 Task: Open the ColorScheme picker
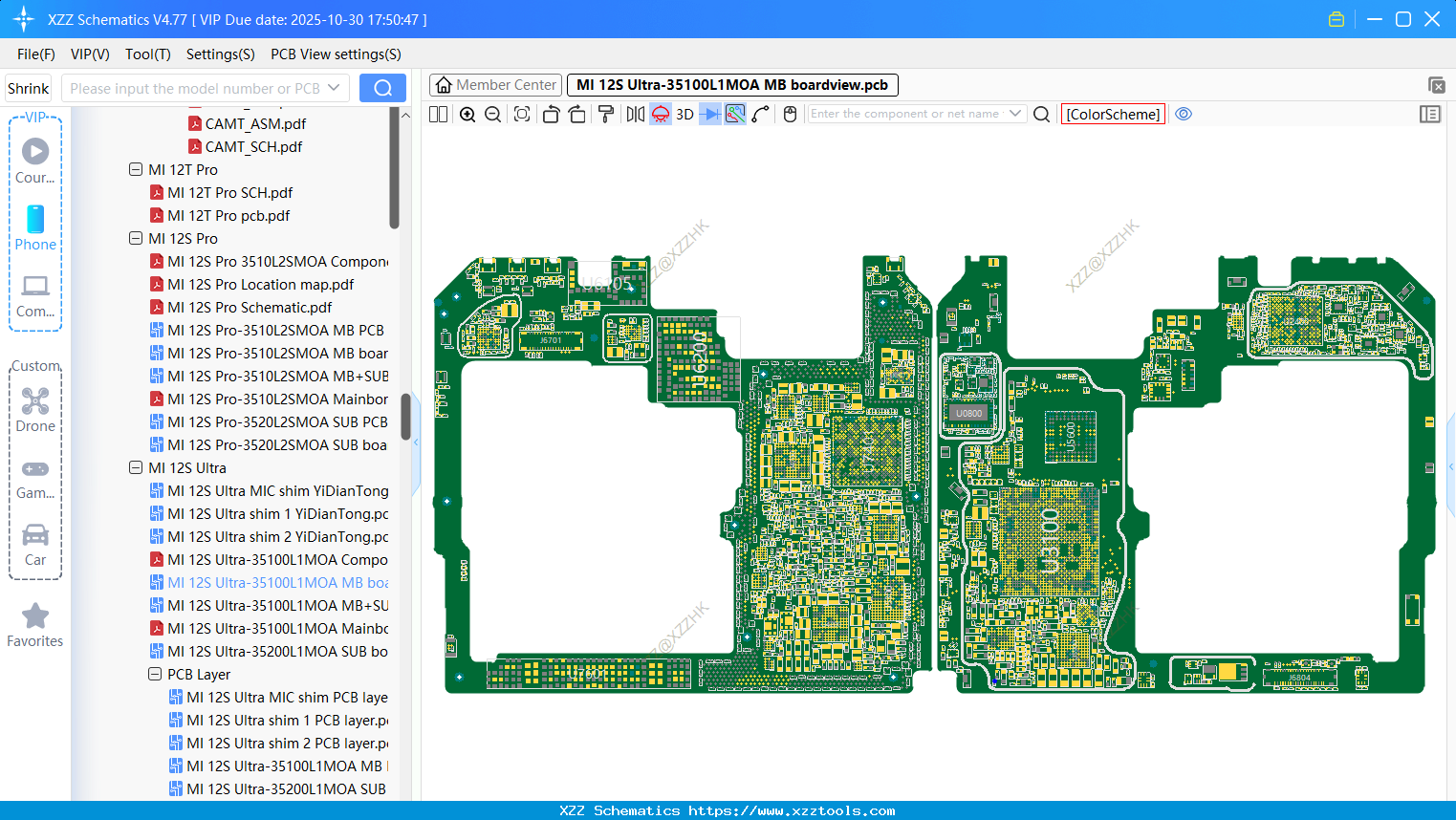coord(1112,114)
